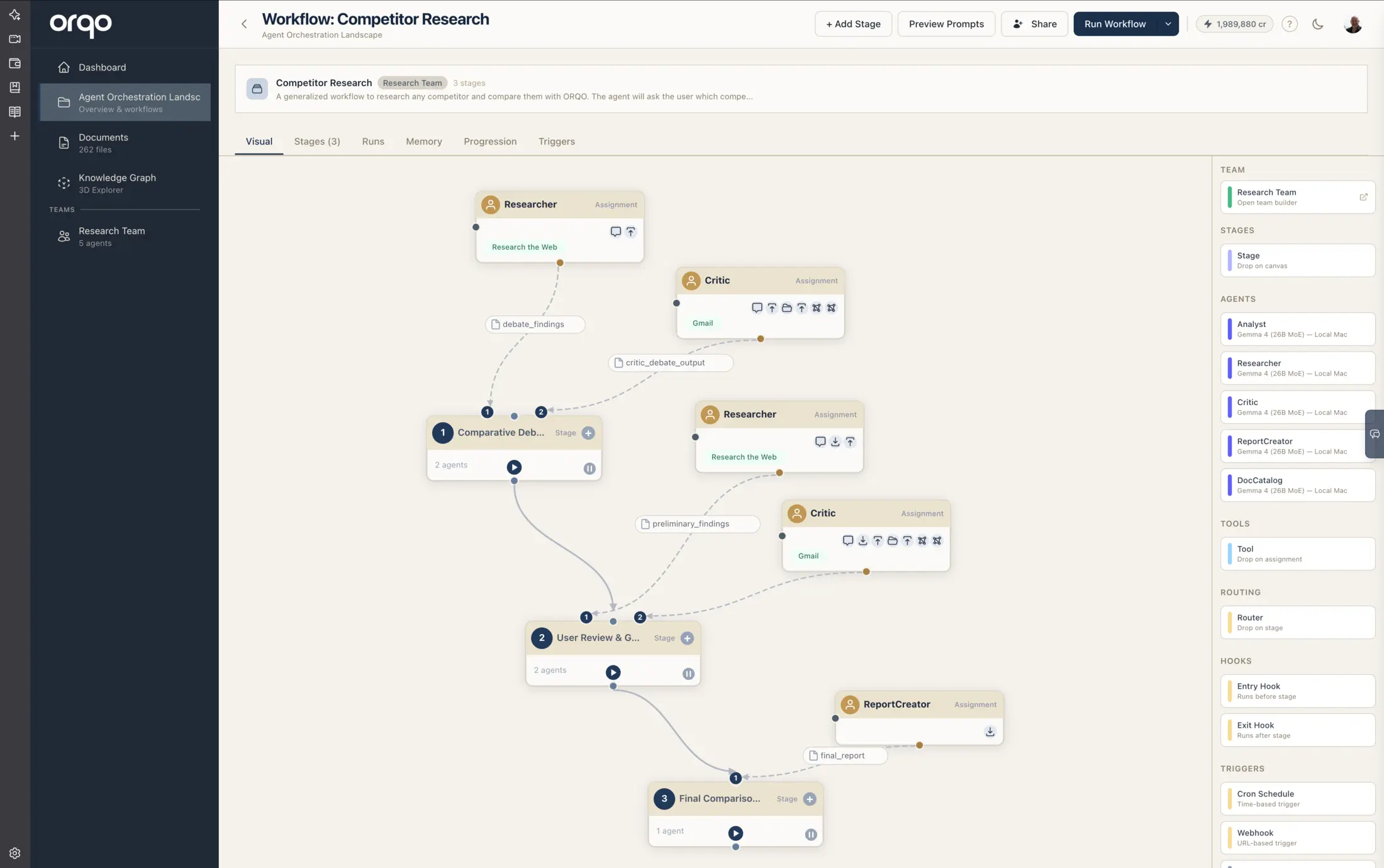Click Gmail tag on top Critic node
1384x868 pixels.
(702, 323)
